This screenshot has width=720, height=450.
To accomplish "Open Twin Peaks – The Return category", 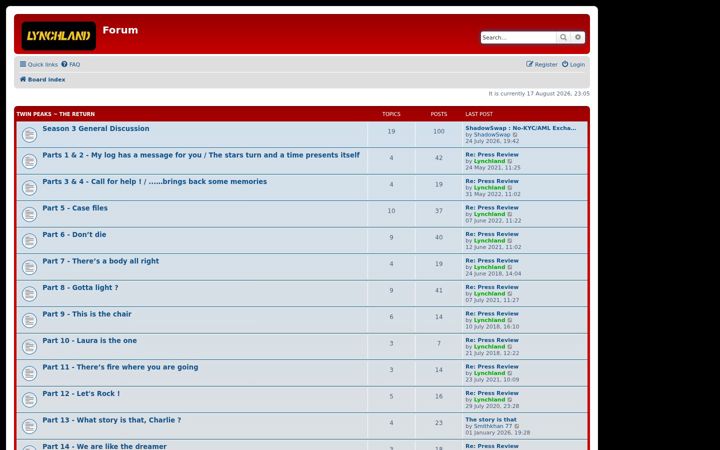I will [x=56, y=114].
